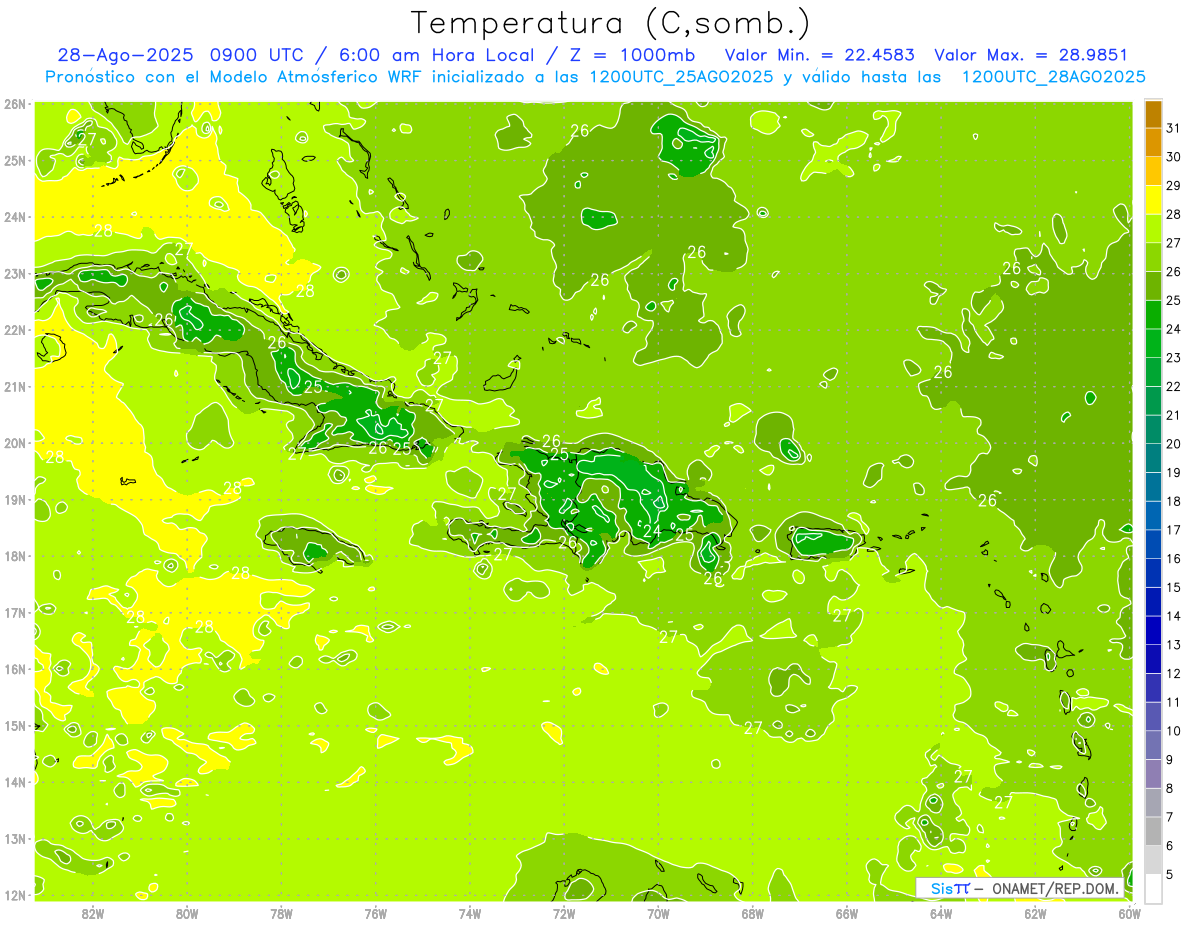Click the 13N latitude axis label

(x=15, y=838)
